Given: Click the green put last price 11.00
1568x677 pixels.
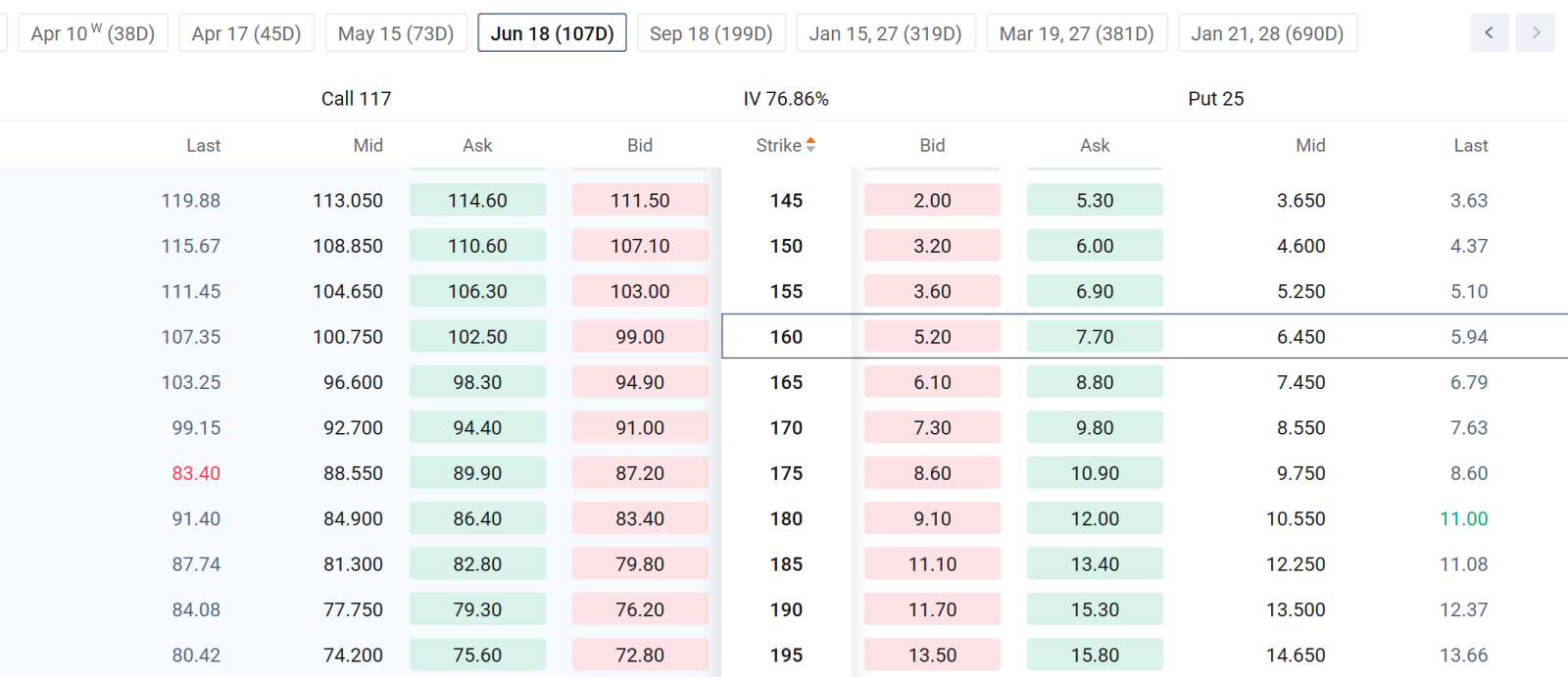Looking at the screenshot, I should pyautogui.click(x=1463, y=519).
